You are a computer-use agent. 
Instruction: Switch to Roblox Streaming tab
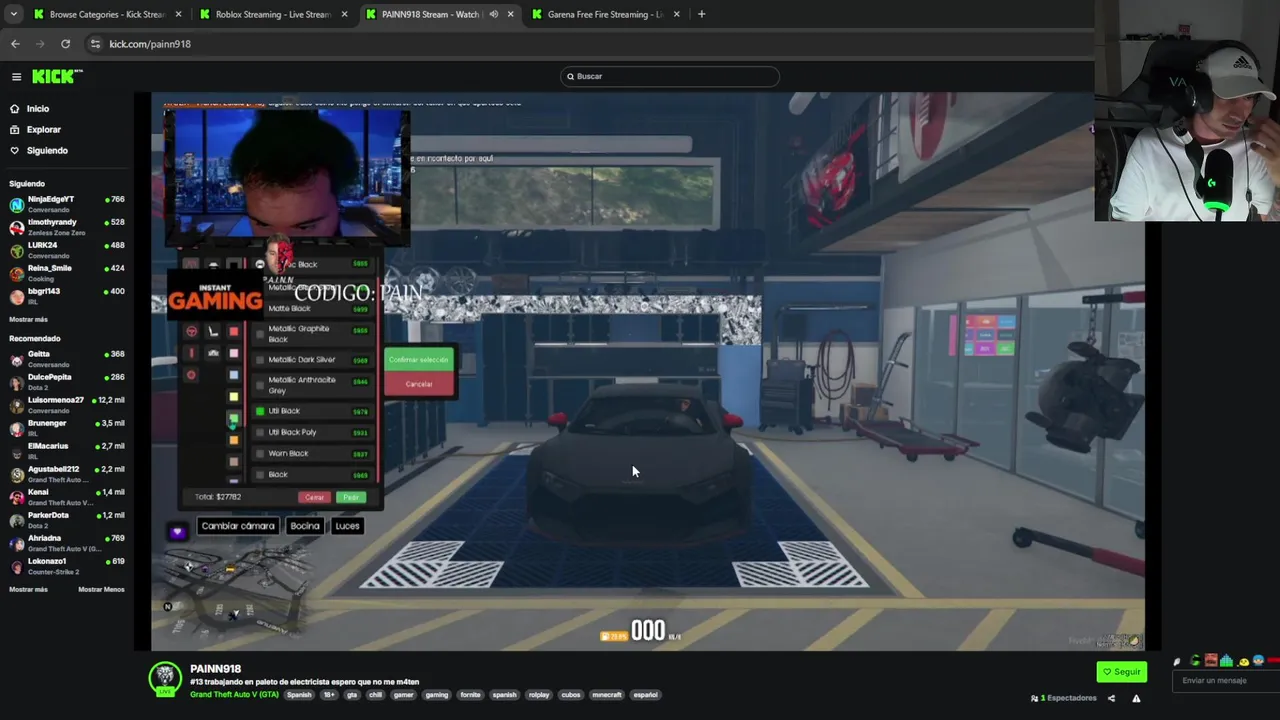273,14
